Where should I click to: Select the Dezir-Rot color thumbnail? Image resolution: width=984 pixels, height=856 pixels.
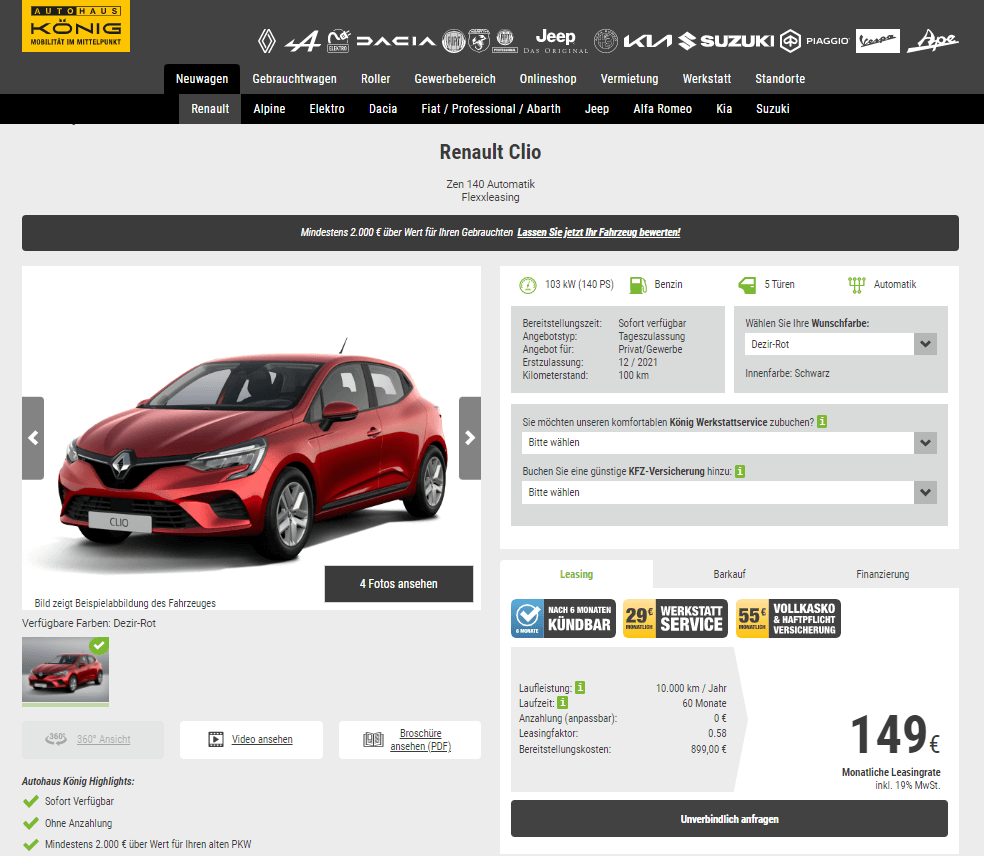click(x=65, y=670)
